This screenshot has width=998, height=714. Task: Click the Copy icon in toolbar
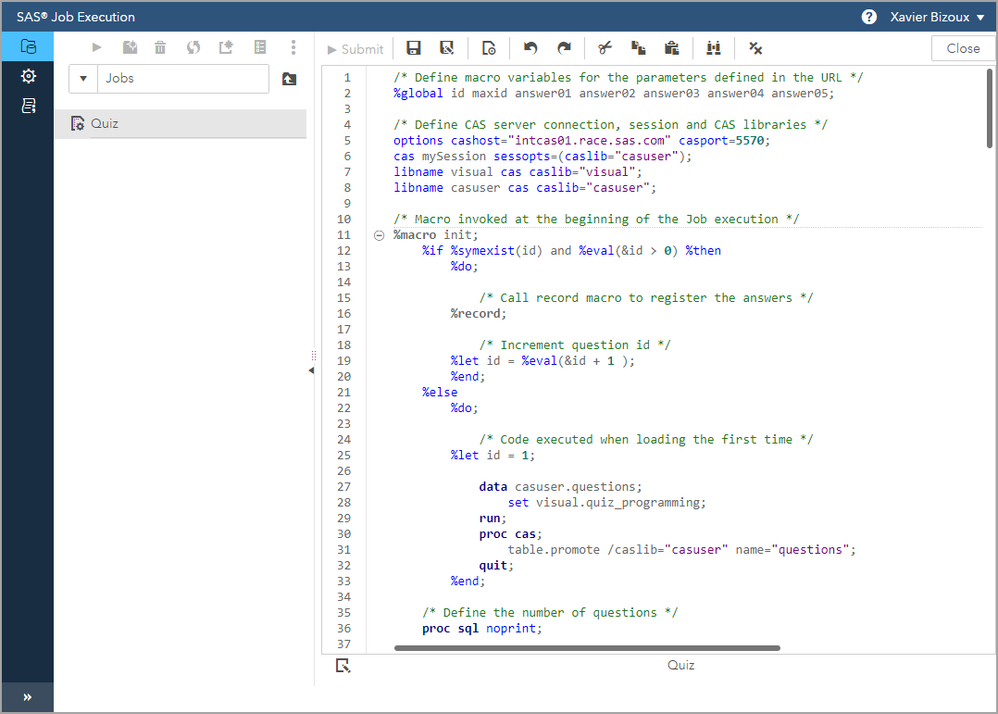point(638,48)
